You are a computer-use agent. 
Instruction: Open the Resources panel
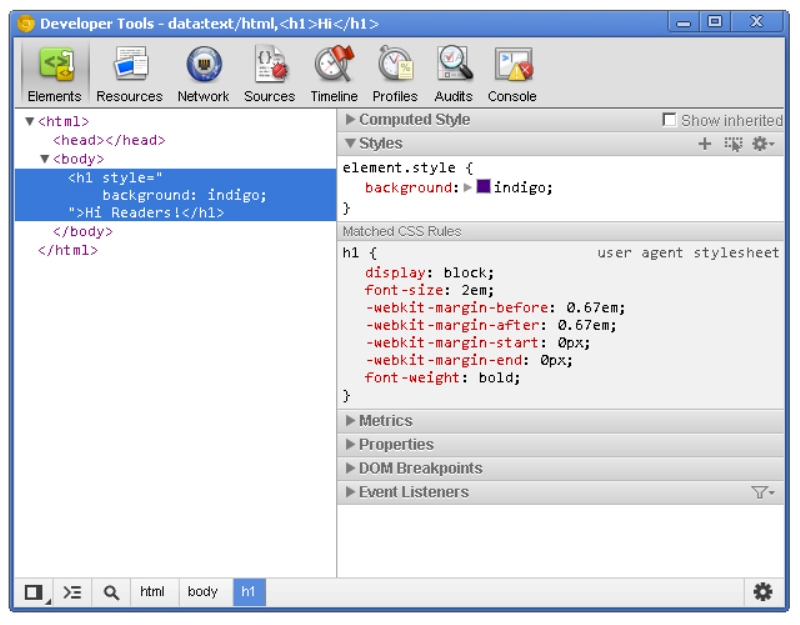click(x=129, y=75)
